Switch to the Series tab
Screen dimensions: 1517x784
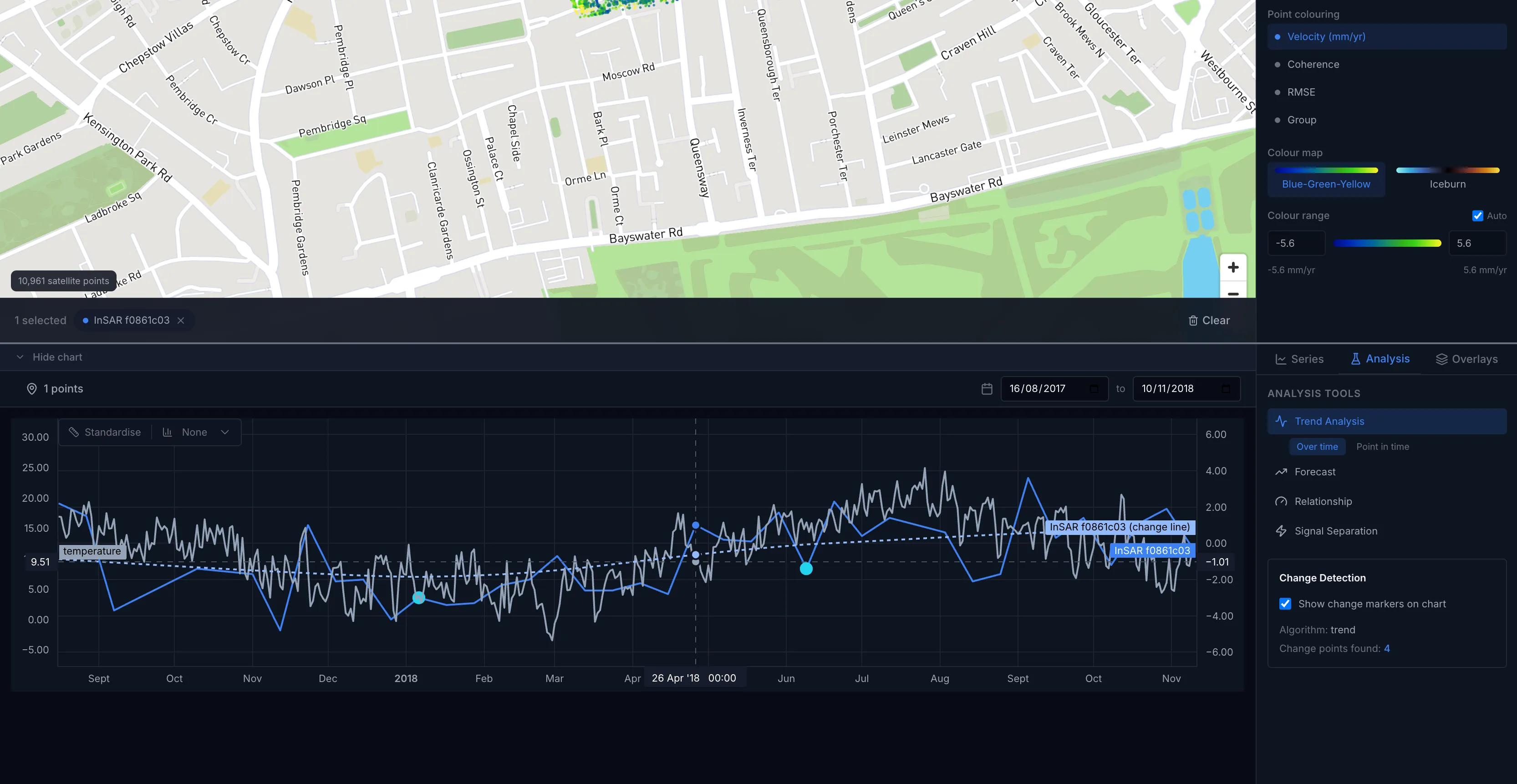coord(1299,359)
